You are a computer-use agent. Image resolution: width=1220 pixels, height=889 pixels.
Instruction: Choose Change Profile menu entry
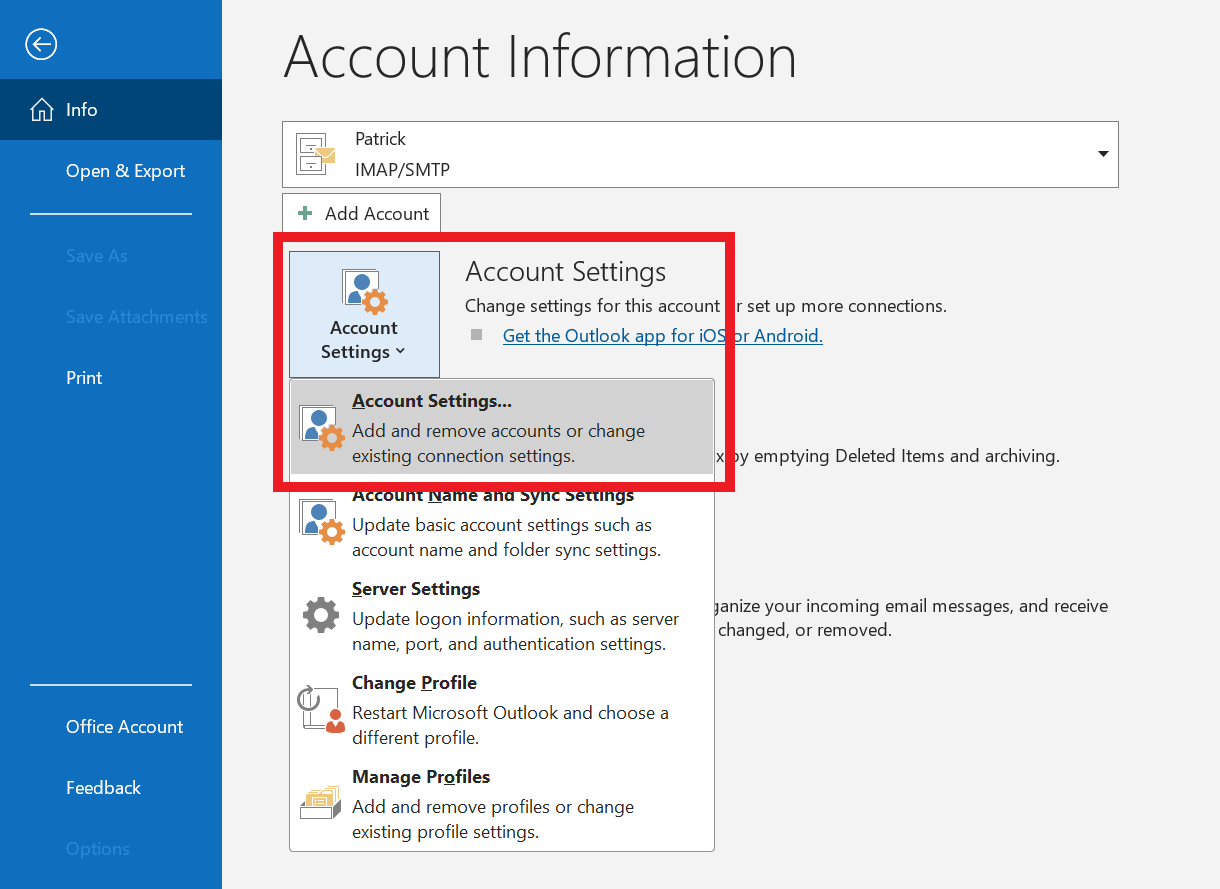click(x=502, y=710)
